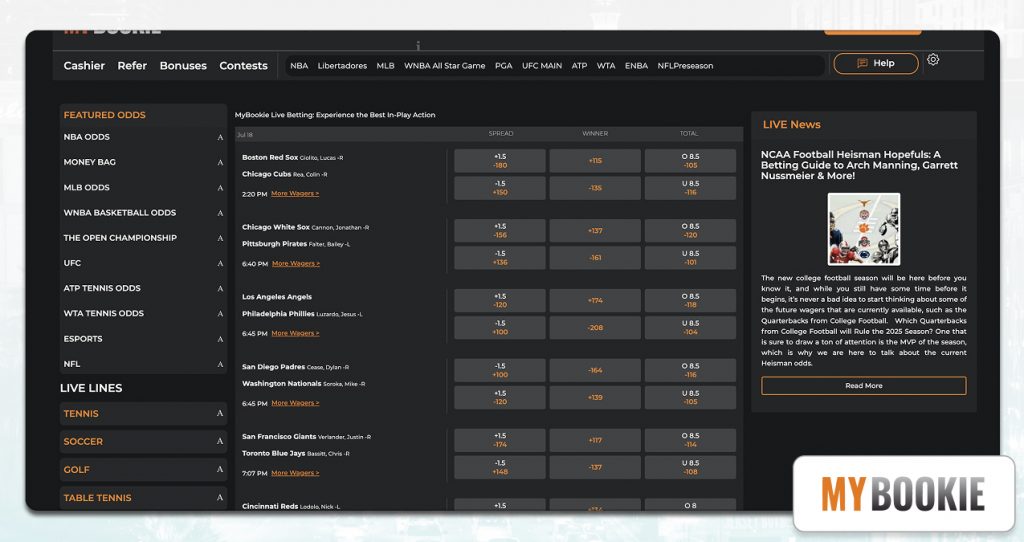This screenshot has width=1024, height=542.
Task: Open the Heisman article thumbnail image
Action: [863, 229]
